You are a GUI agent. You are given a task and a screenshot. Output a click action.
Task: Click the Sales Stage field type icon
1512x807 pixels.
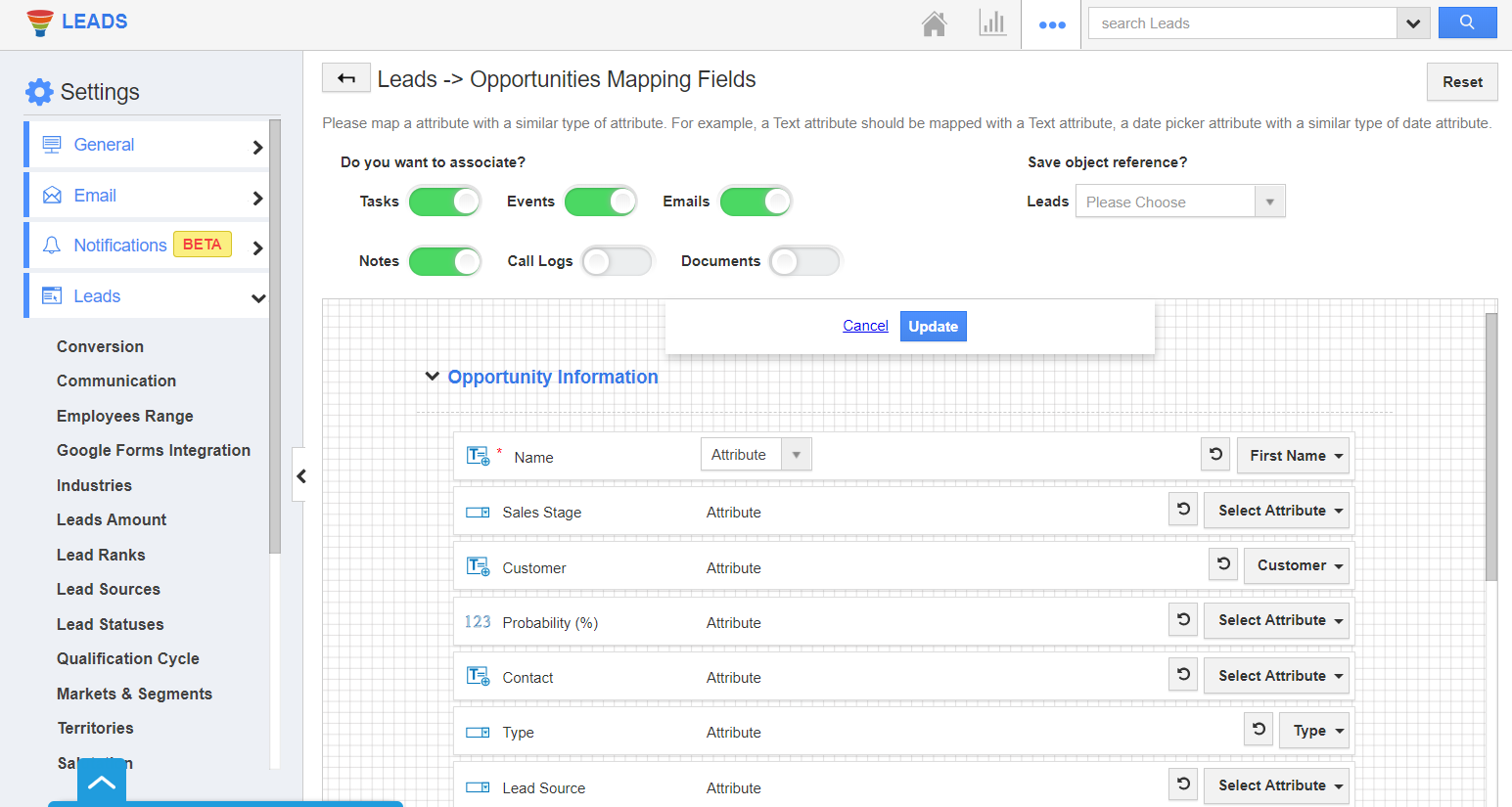(x=478, y=512)
